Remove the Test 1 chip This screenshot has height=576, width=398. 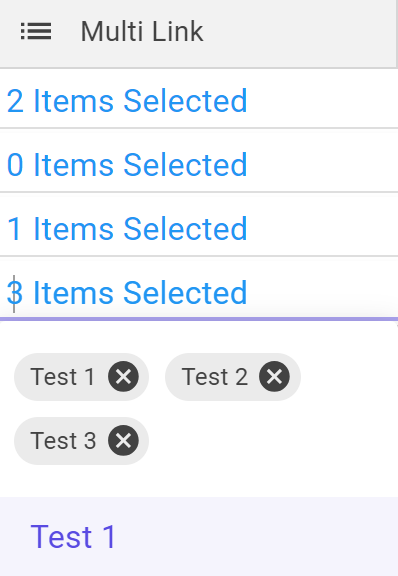pyautogui.click(x=123, y=377)
